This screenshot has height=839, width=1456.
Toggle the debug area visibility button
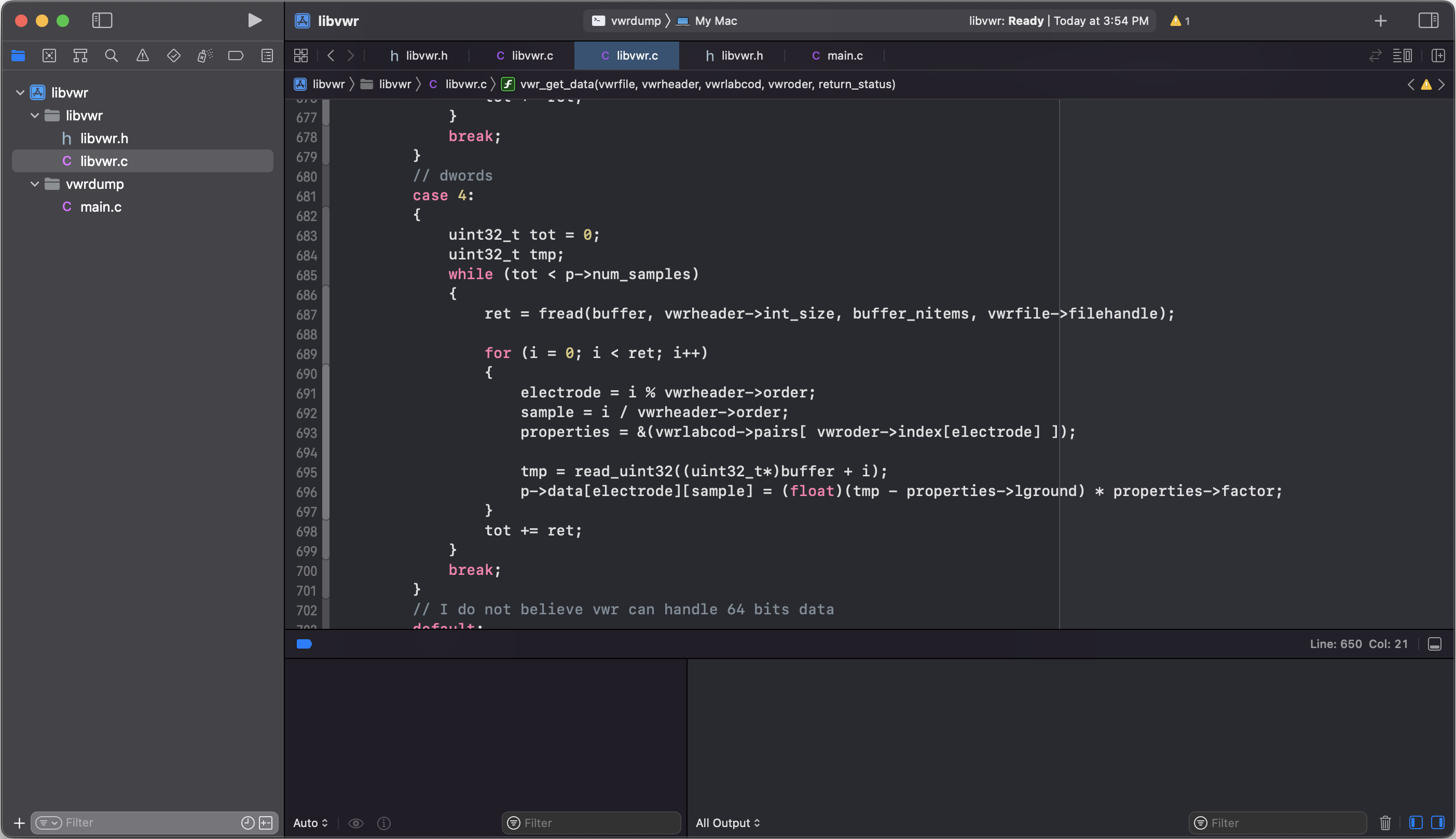pos(1434,644)
